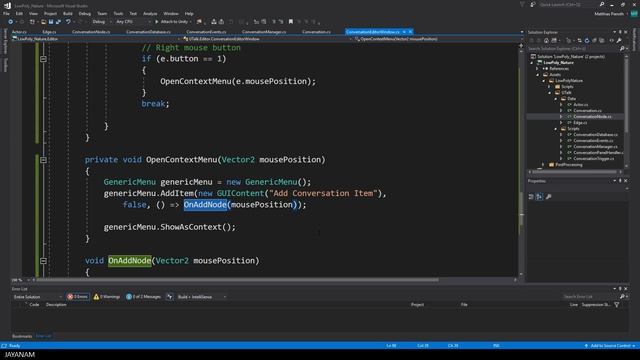Click the Visual Studio logo icon
Screen dimensions: 640x360
point(7,5)
